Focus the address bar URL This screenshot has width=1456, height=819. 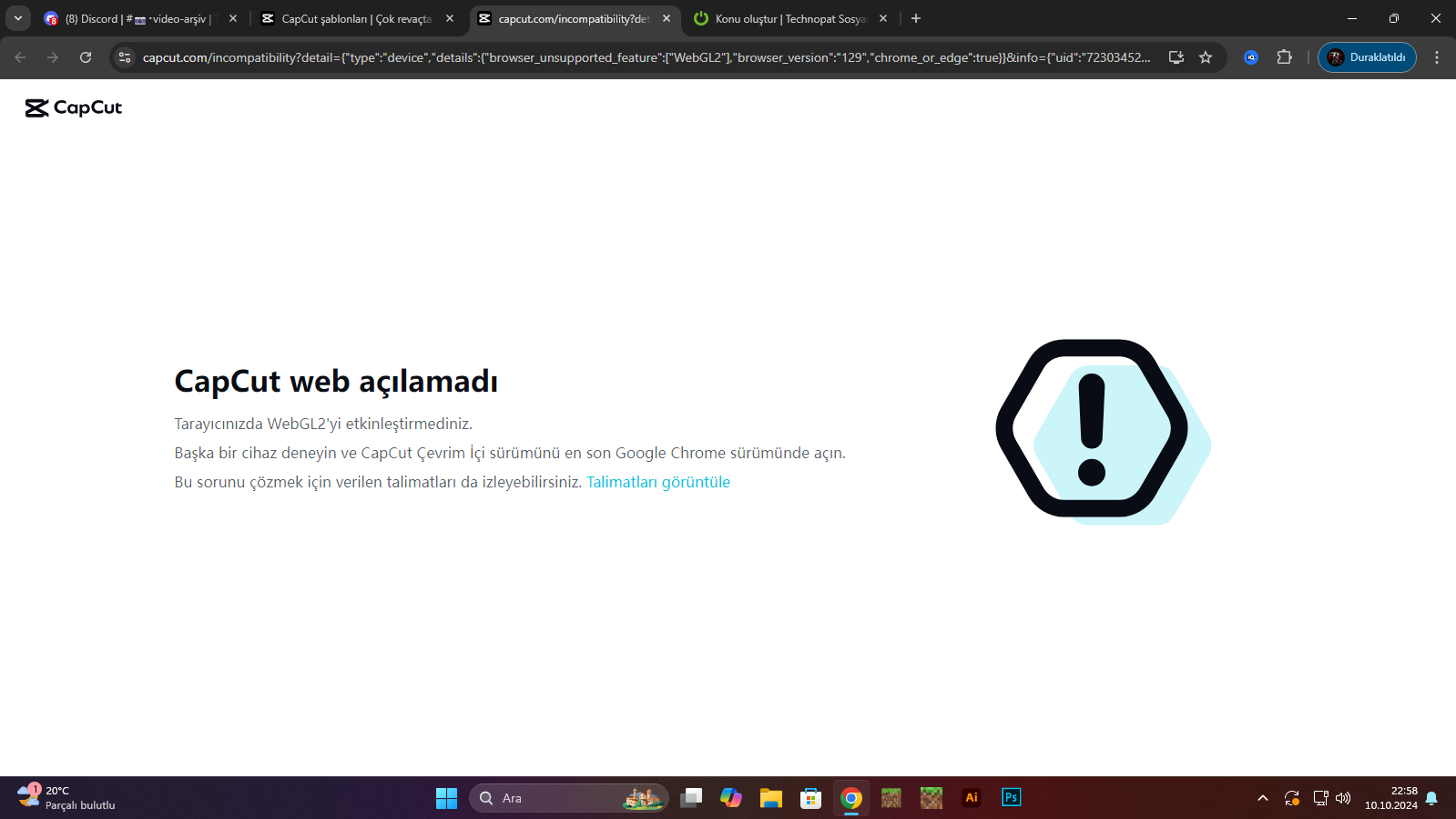point(647,57)
